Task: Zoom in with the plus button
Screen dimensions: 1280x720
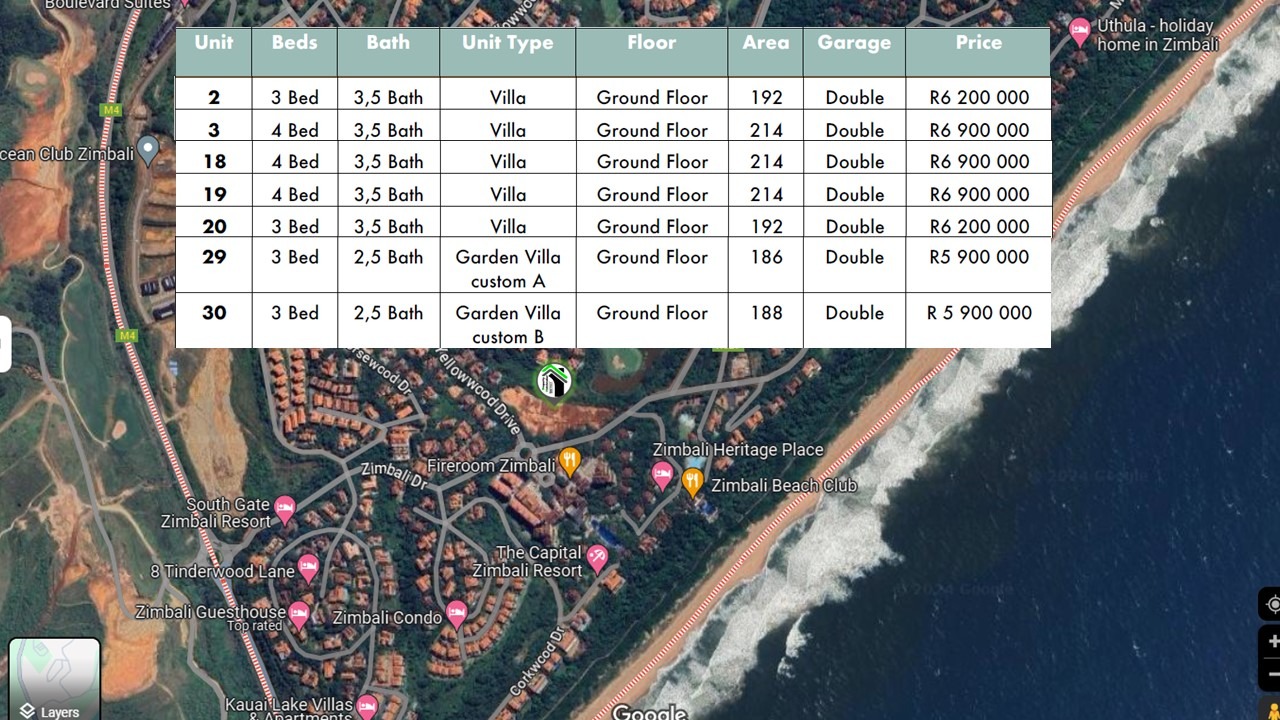Action: (x=1272, y=641)
